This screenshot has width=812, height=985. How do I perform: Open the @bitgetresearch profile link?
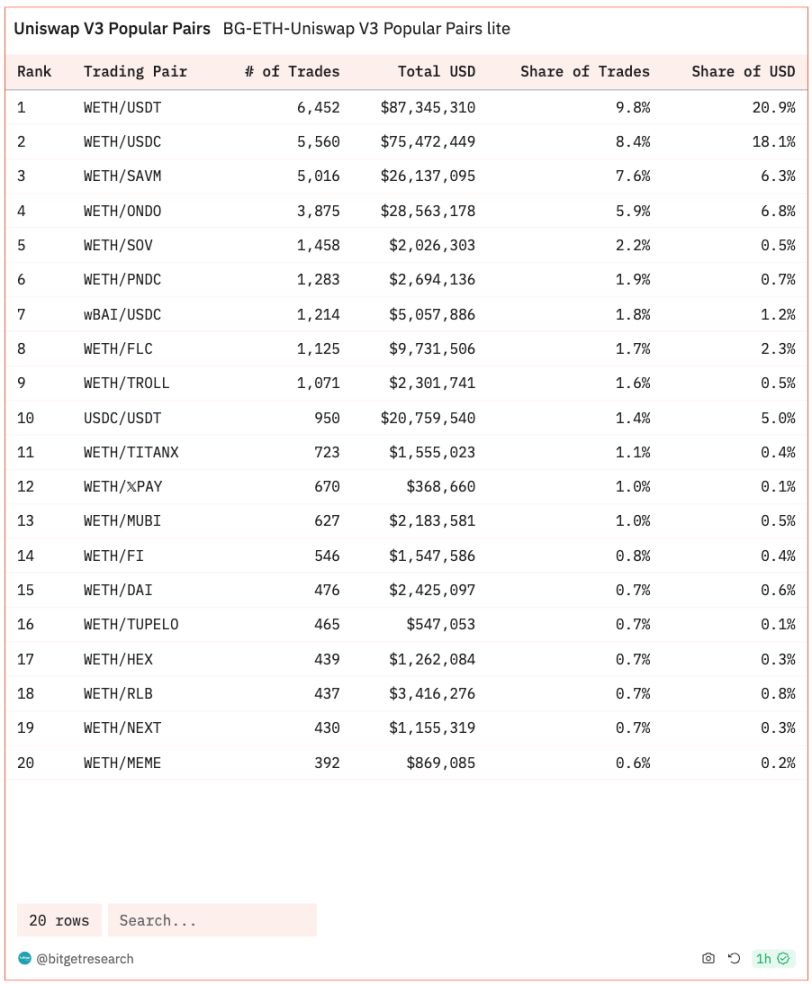tap(85, 958)
